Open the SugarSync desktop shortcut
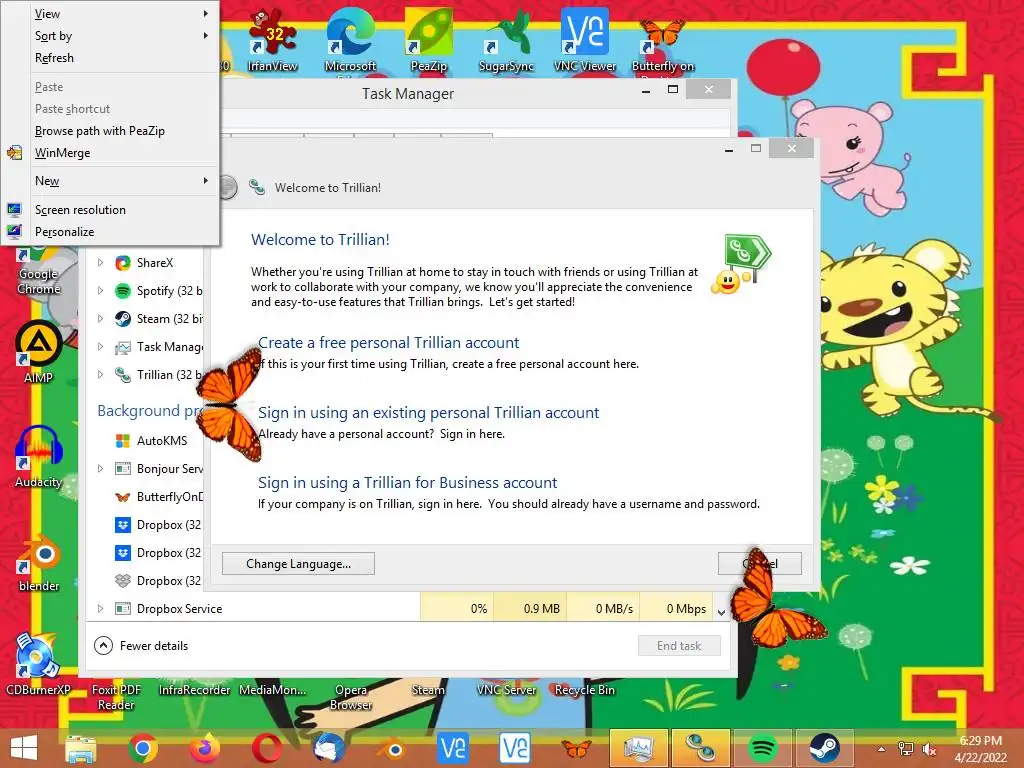 (x=506, y=39)
